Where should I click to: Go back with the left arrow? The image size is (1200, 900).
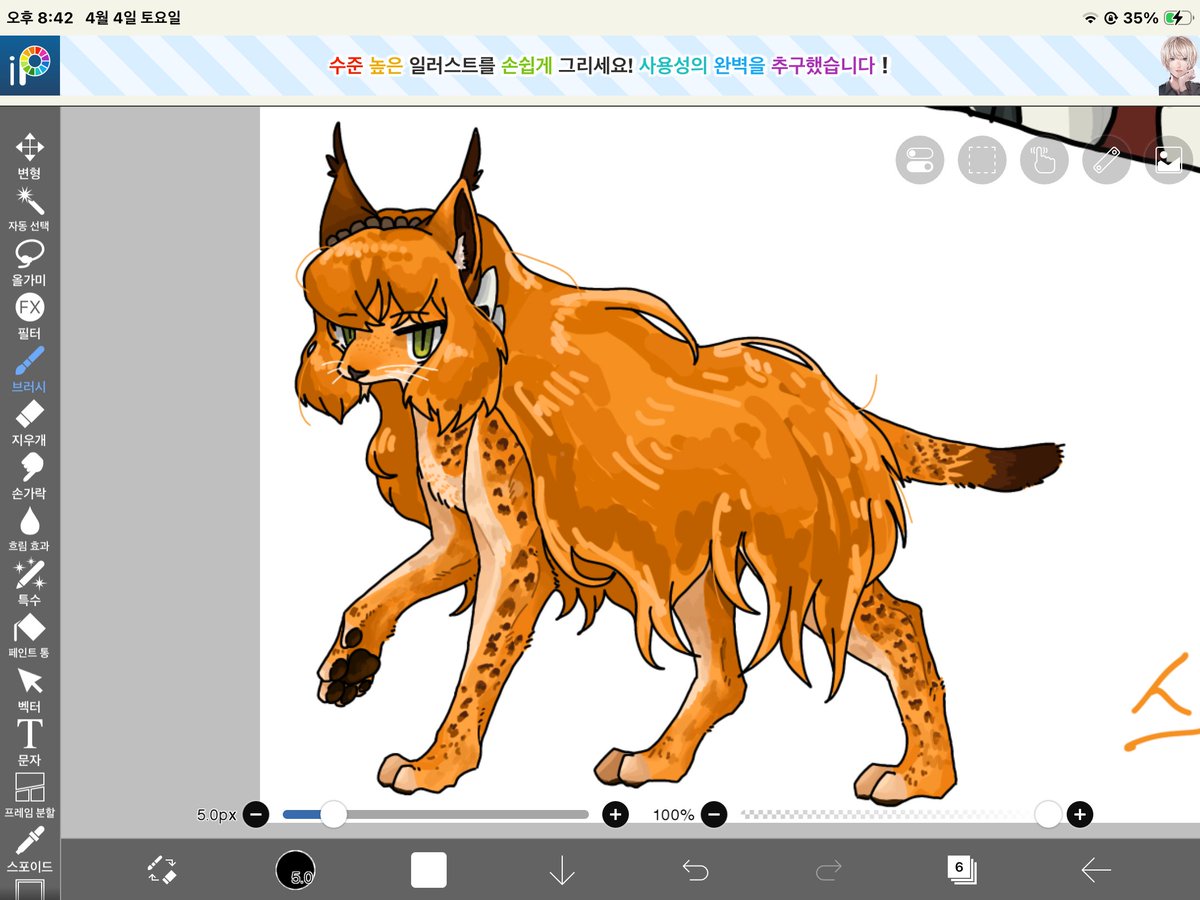click(x=1096, y=870)
